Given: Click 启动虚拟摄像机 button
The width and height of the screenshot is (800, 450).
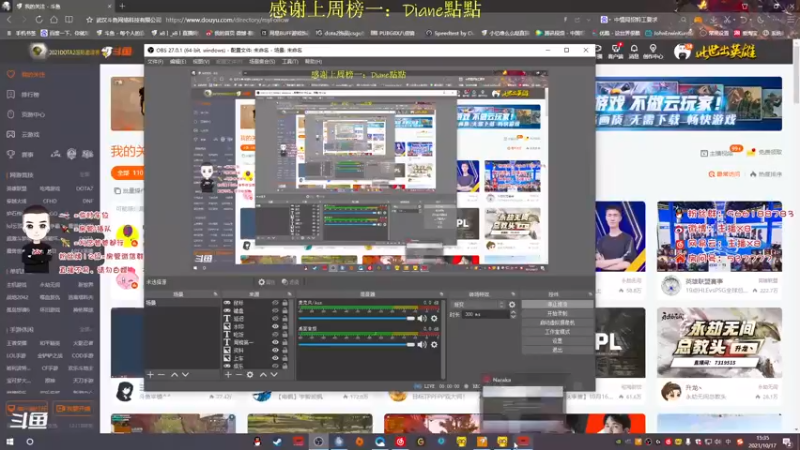Looking at the screenshot, I should [x=557, y=322].
